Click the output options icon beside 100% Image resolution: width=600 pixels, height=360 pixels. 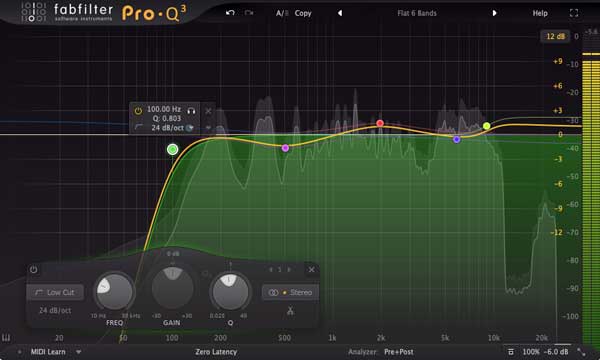click(x=510, y=352)
